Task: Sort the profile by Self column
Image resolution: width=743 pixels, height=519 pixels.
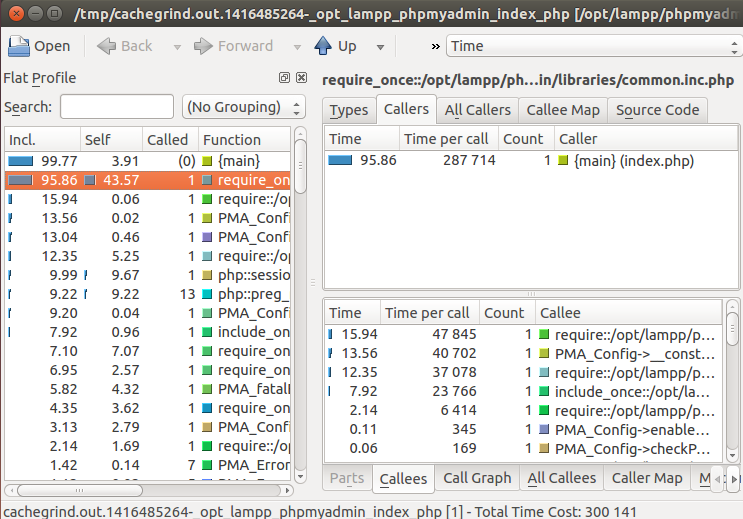Action: [108, 140]
